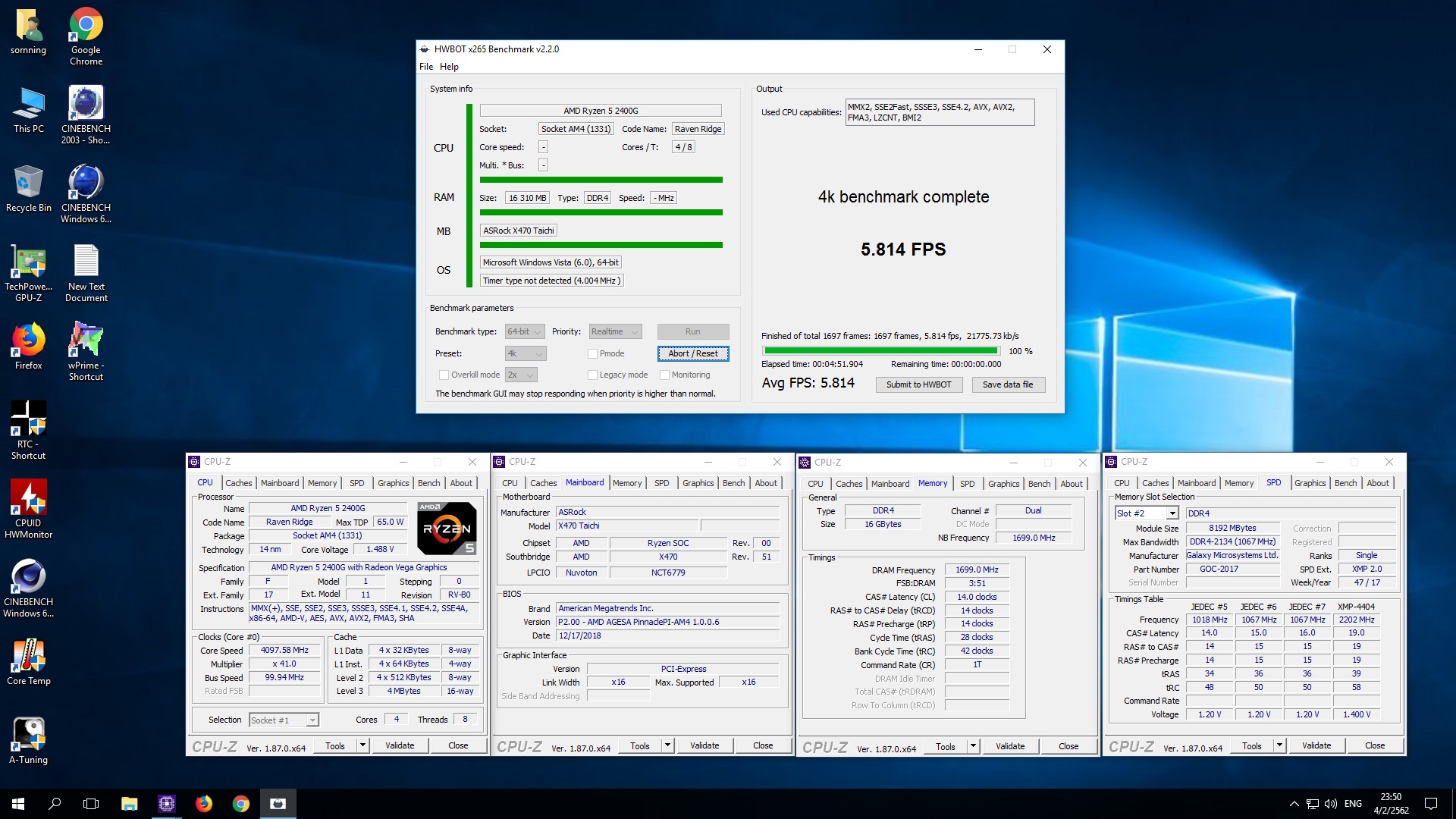1456x819 pixels.
Task: Switch to Caches tab in first CPU-Z
Action: click(238, 483)
